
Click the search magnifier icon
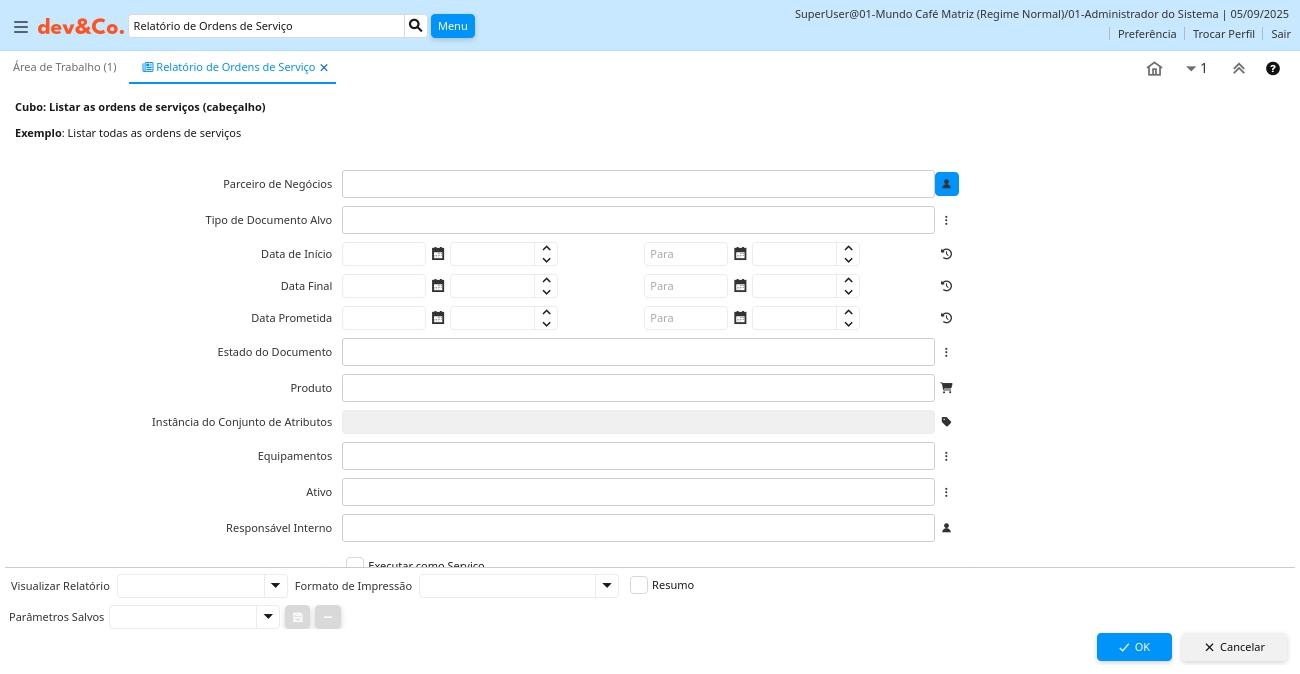(416, 26)
